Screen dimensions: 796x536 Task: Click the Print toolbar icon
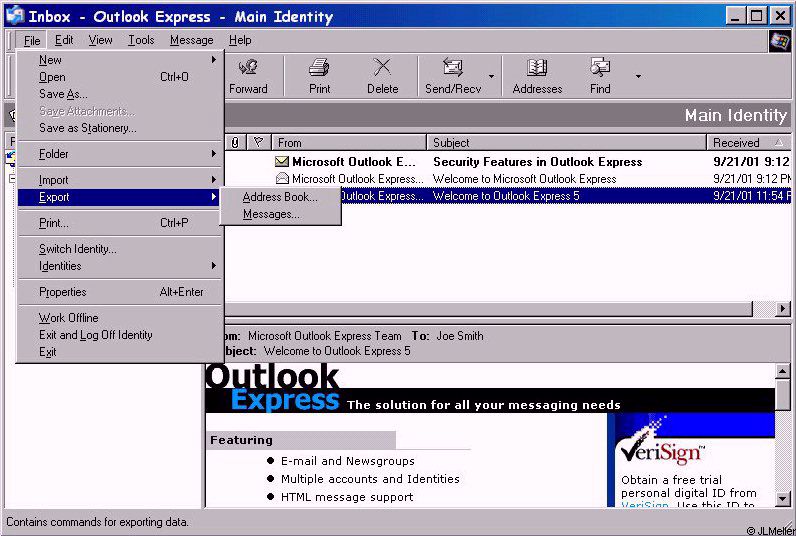319,68
